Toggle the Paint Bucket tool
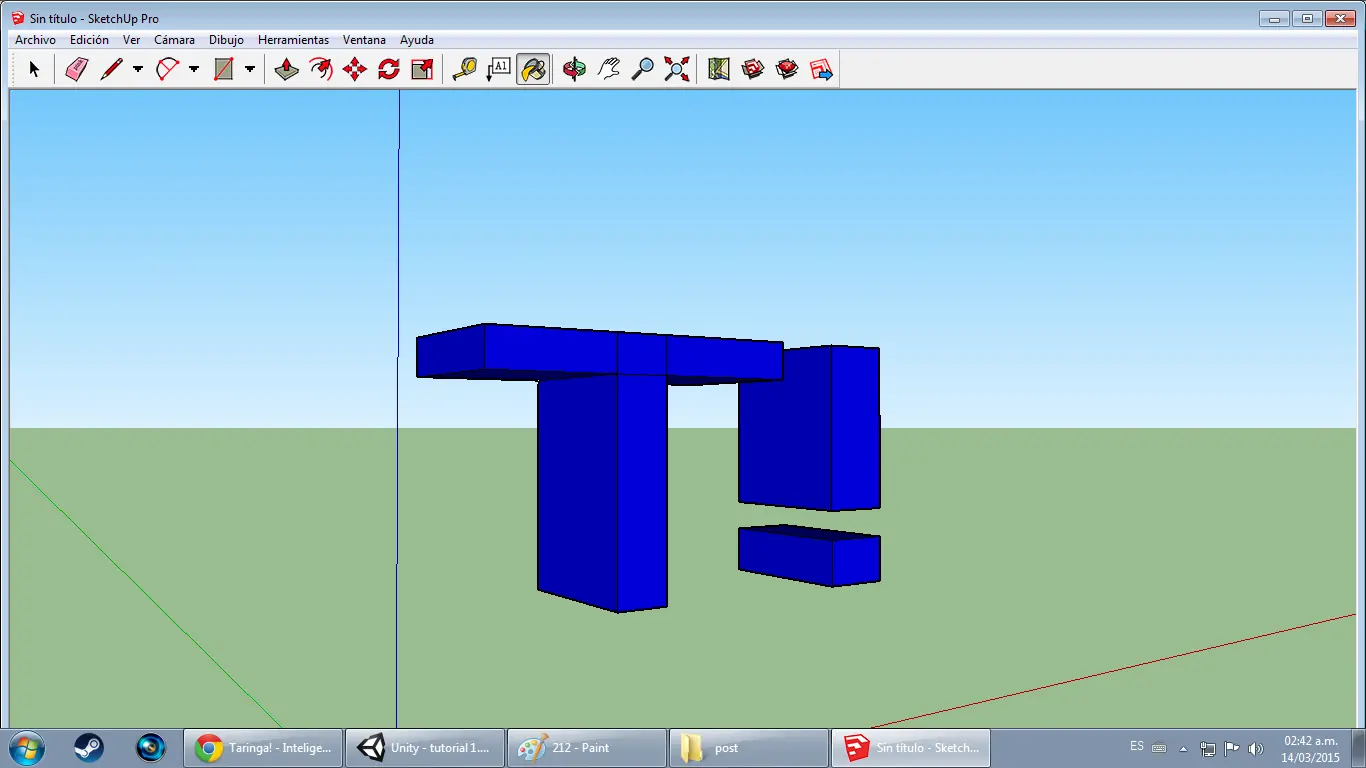The height and width of the screenshot is (768, 1366). click(533, 69)
